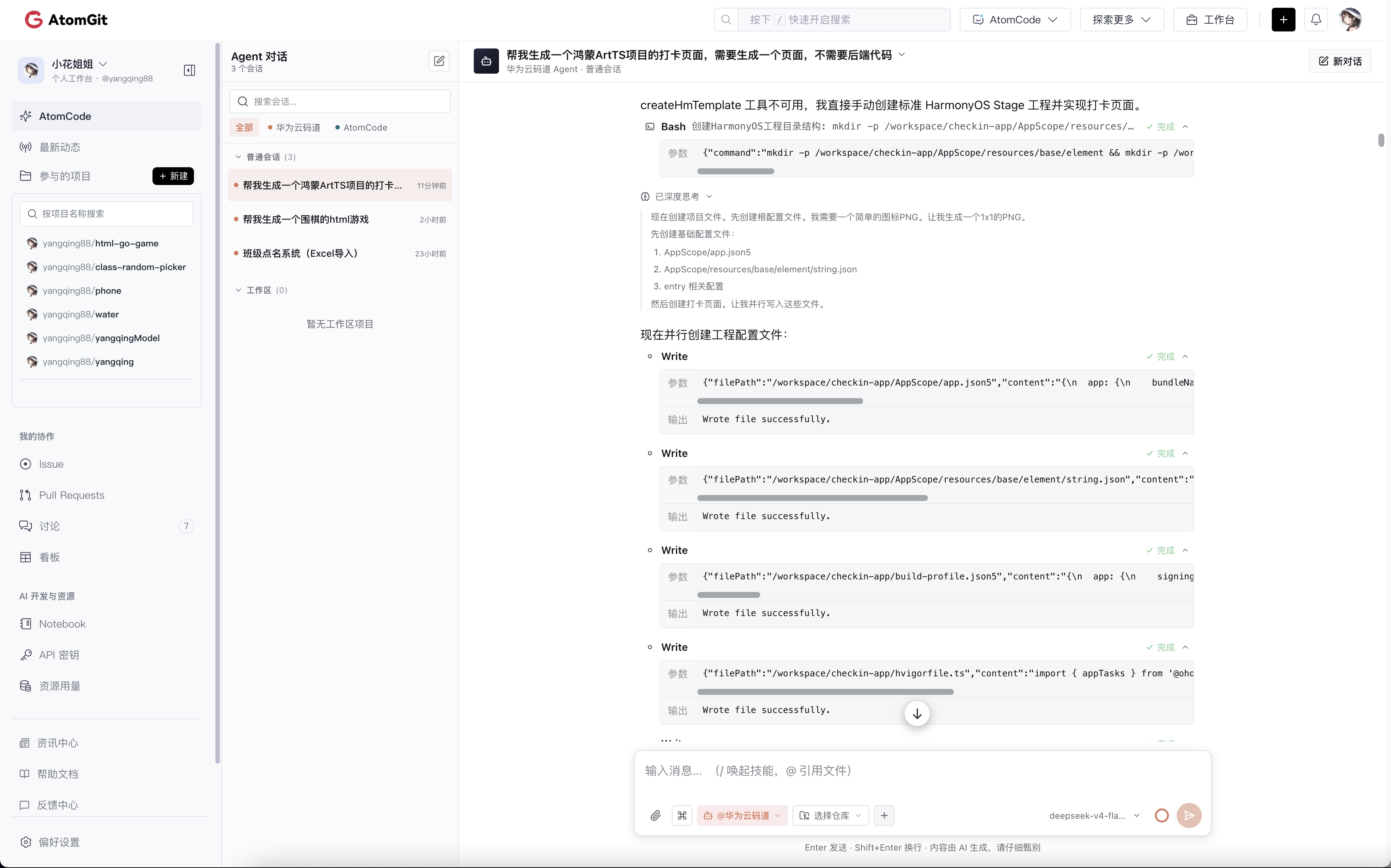The height and width of the screenshot is (868, 1391).
Task: Select the AtomCode filter tab
Action: 361,127
